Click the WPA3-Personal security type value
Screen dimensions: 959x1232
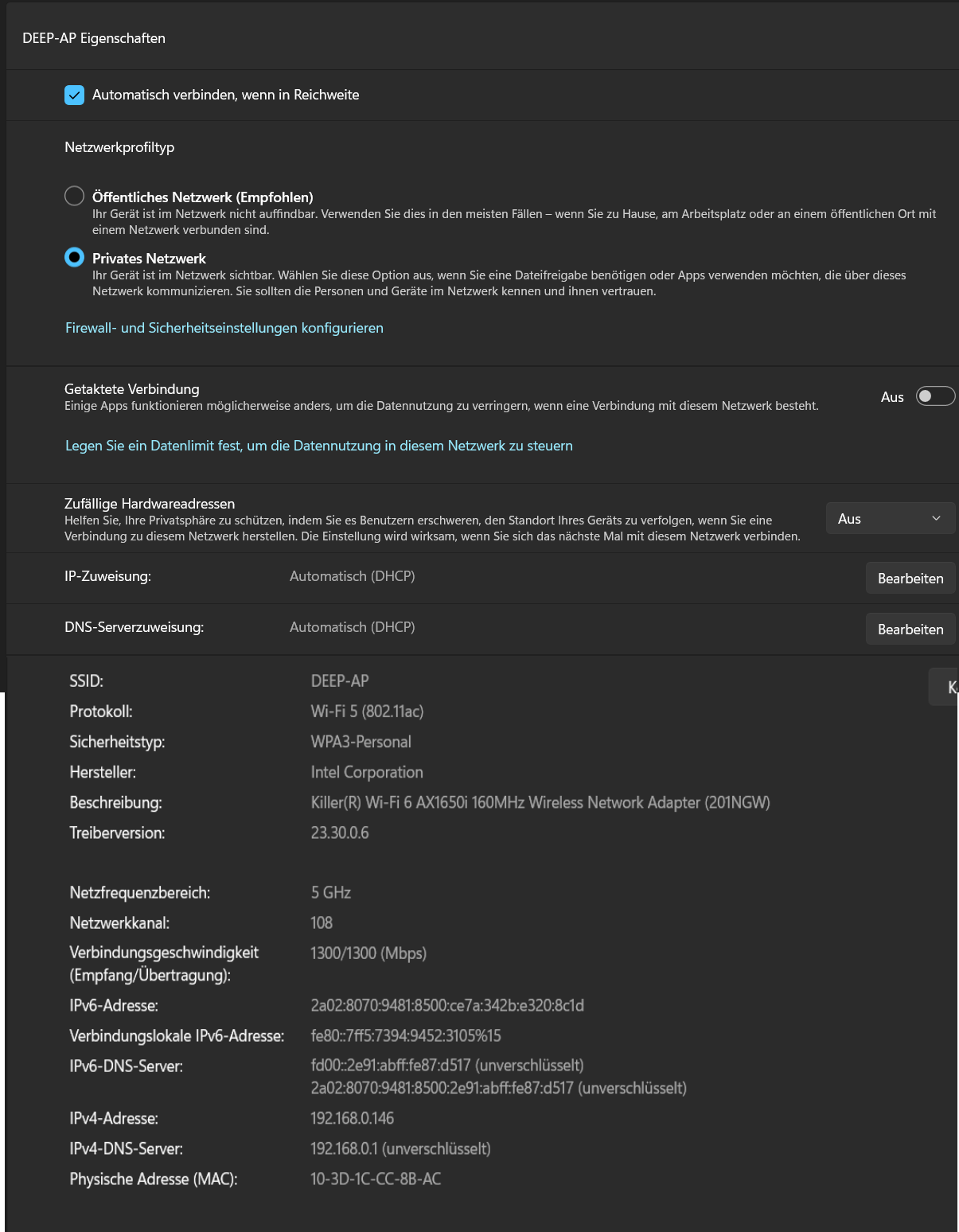pyautogui.click(x=361, y=742)
